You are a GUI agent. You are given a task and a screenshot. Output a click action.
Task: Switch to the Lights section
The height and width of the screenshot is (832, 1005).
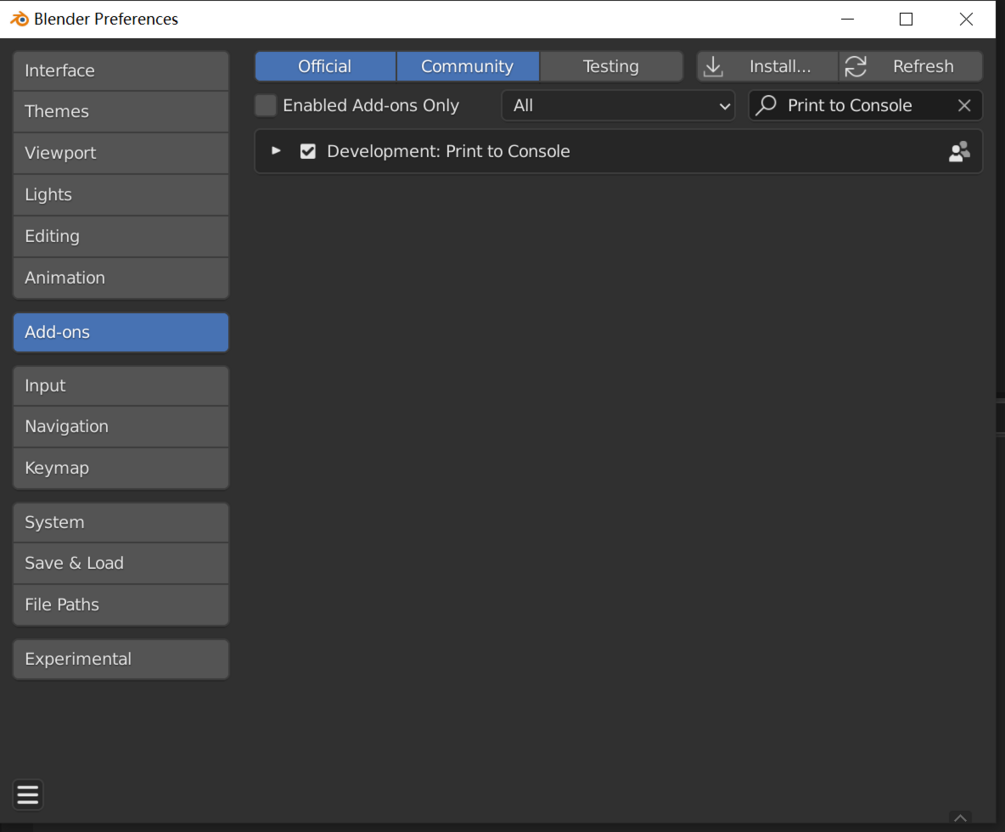pyautogui.click(x=120, y=195)
